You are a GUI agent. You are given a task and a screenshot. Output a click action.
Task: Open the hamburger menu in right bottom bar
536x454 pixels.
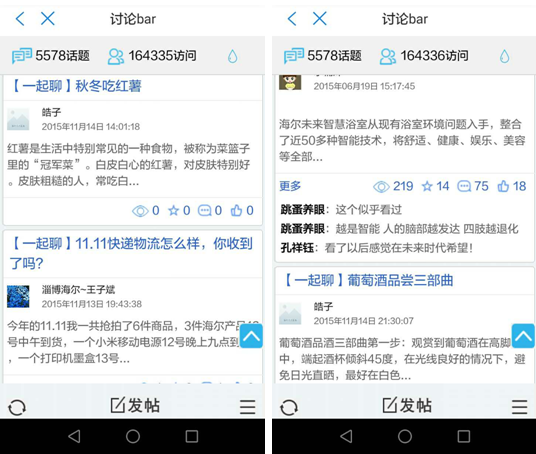pos(519,407)
